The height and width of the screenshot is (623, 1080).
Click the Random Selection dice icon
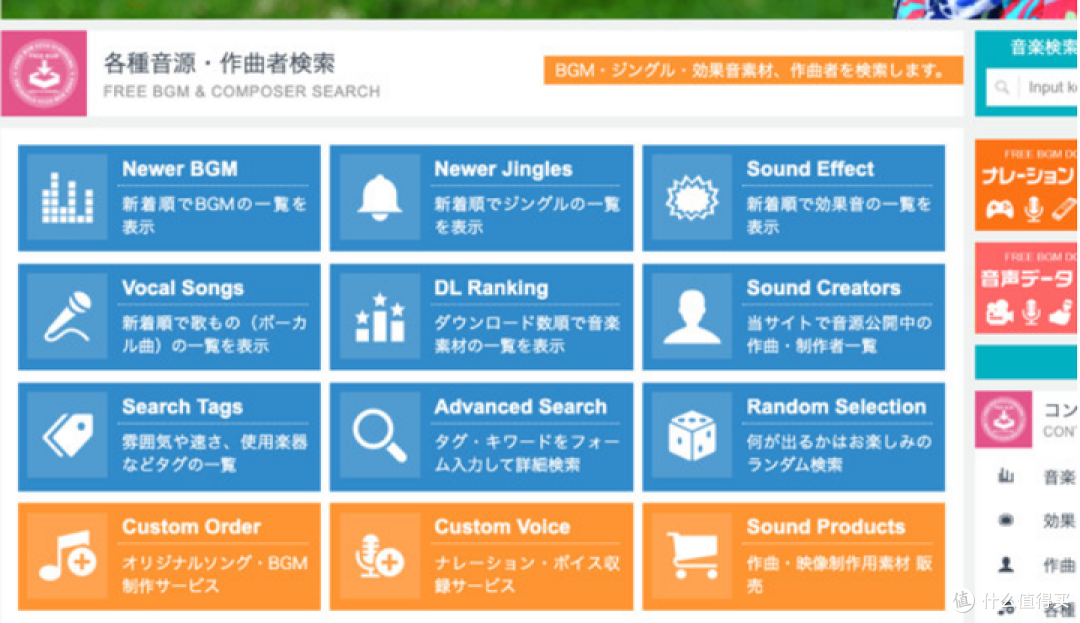click(692, 436)
